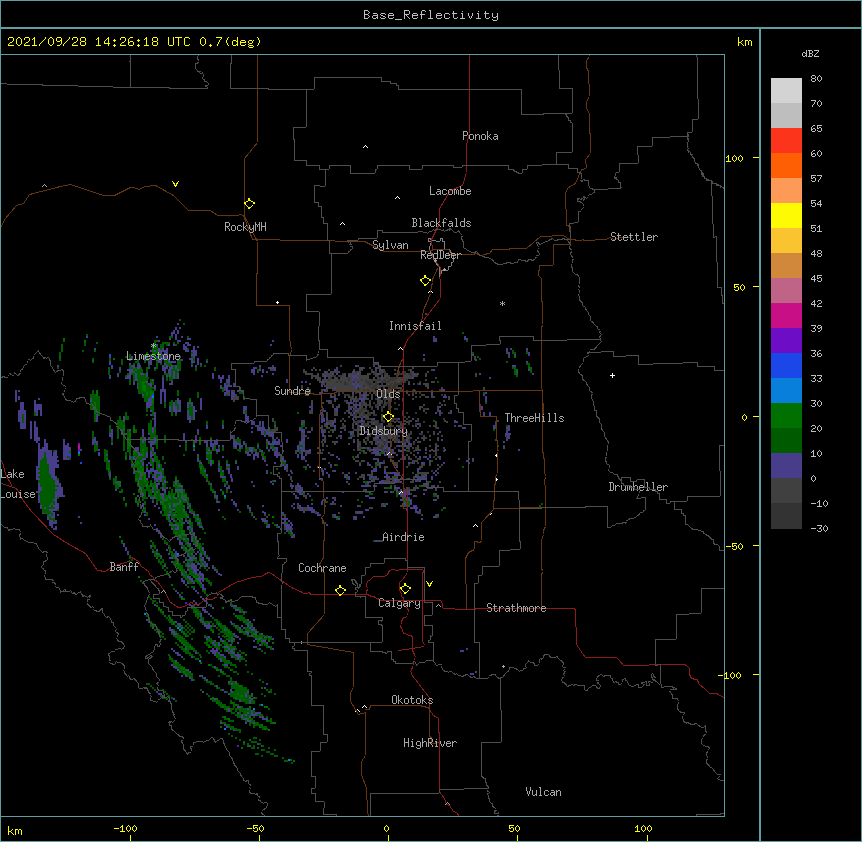Click the Base_Reflectivity title text

coord(431,15)
